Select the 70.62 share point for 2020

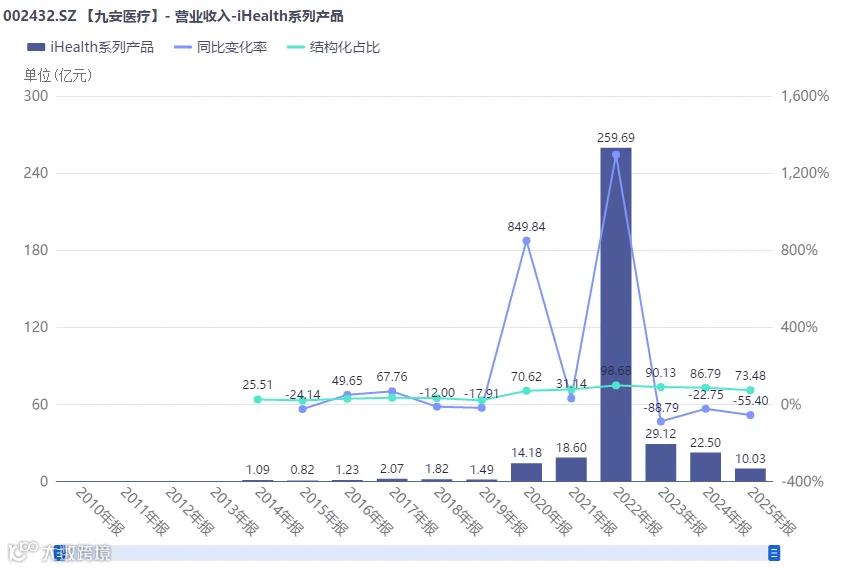[x=526, y=391]
